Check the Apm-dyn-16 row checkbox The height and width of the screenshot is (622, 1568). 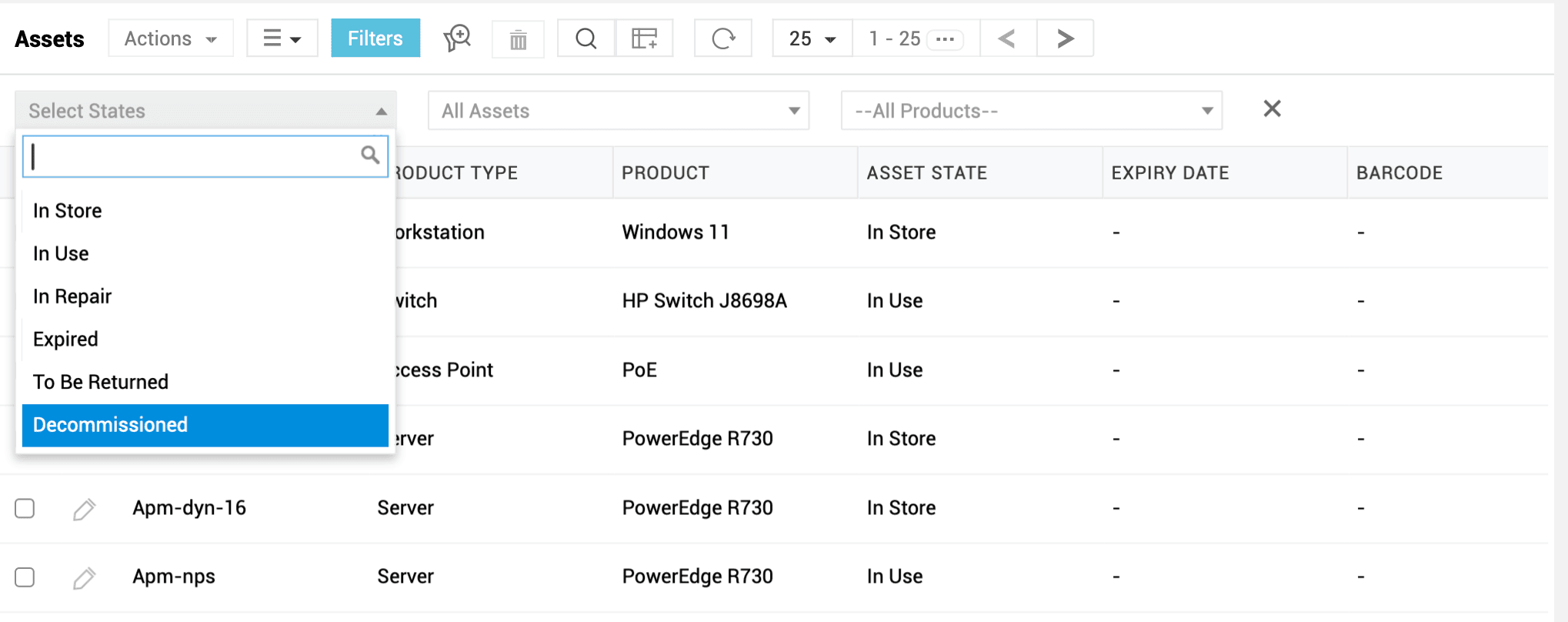click(25, 508)
